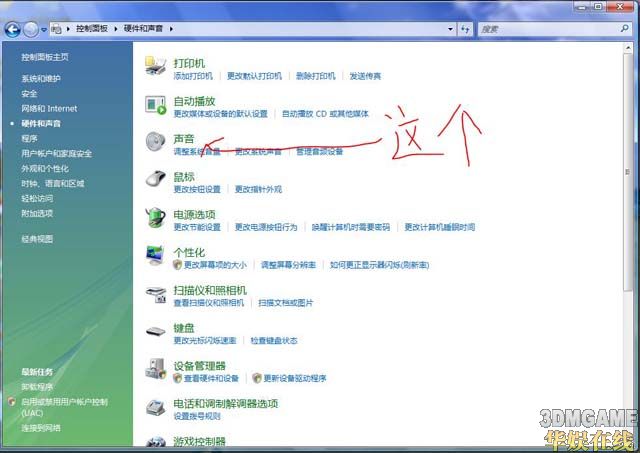Open 卸载程序 recent task
The width and height of the screenshot is (640, 453).
pos(37,387)
